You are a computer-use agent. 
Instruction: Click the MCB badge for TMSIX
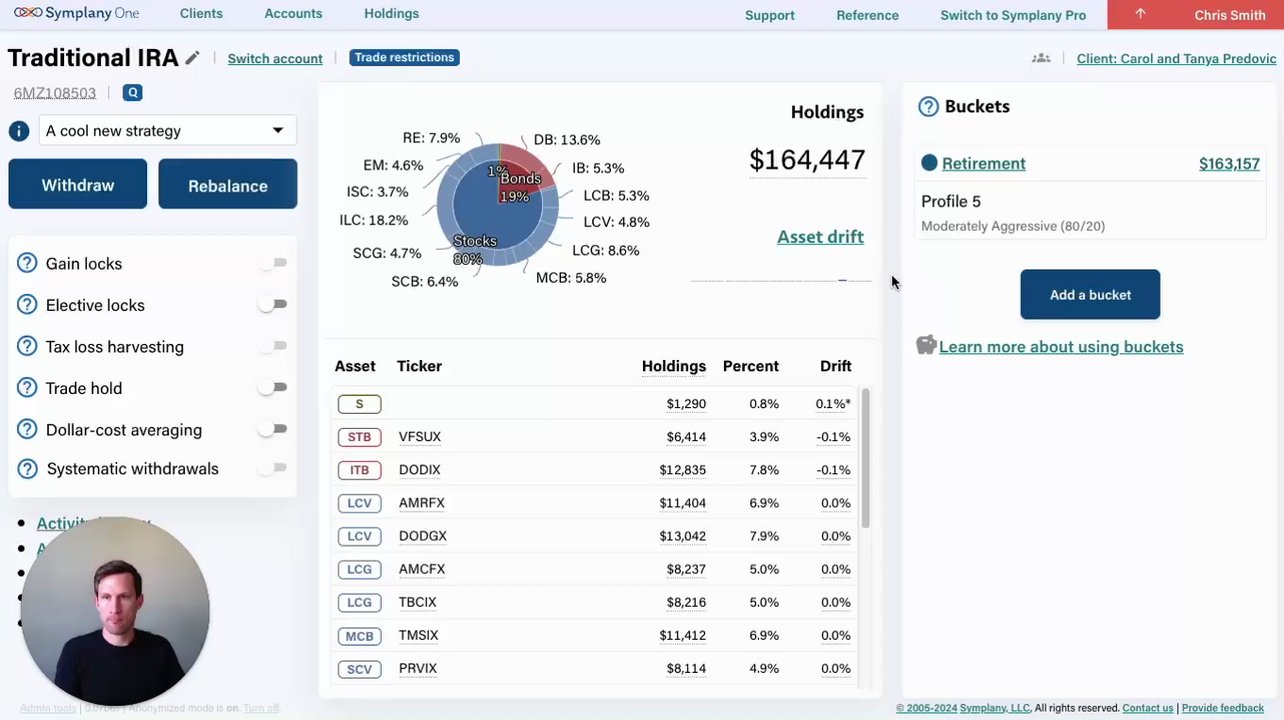tap(359, 636)
